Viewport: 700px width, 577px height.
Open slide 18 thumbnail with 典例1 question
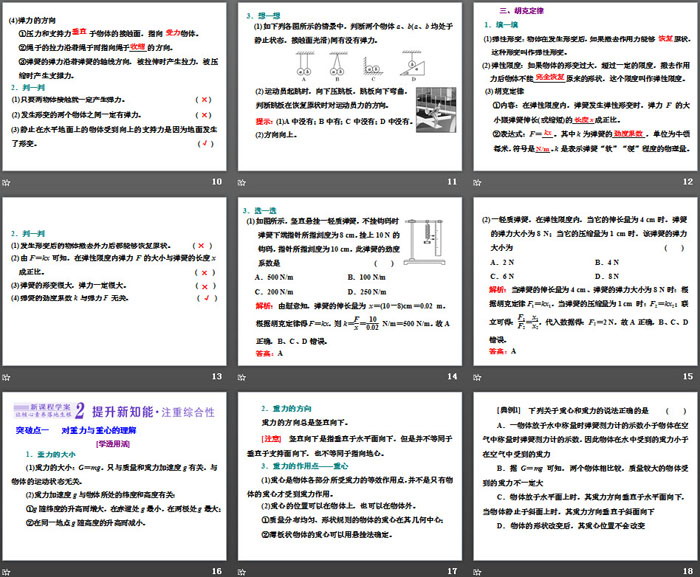point(585,476)
